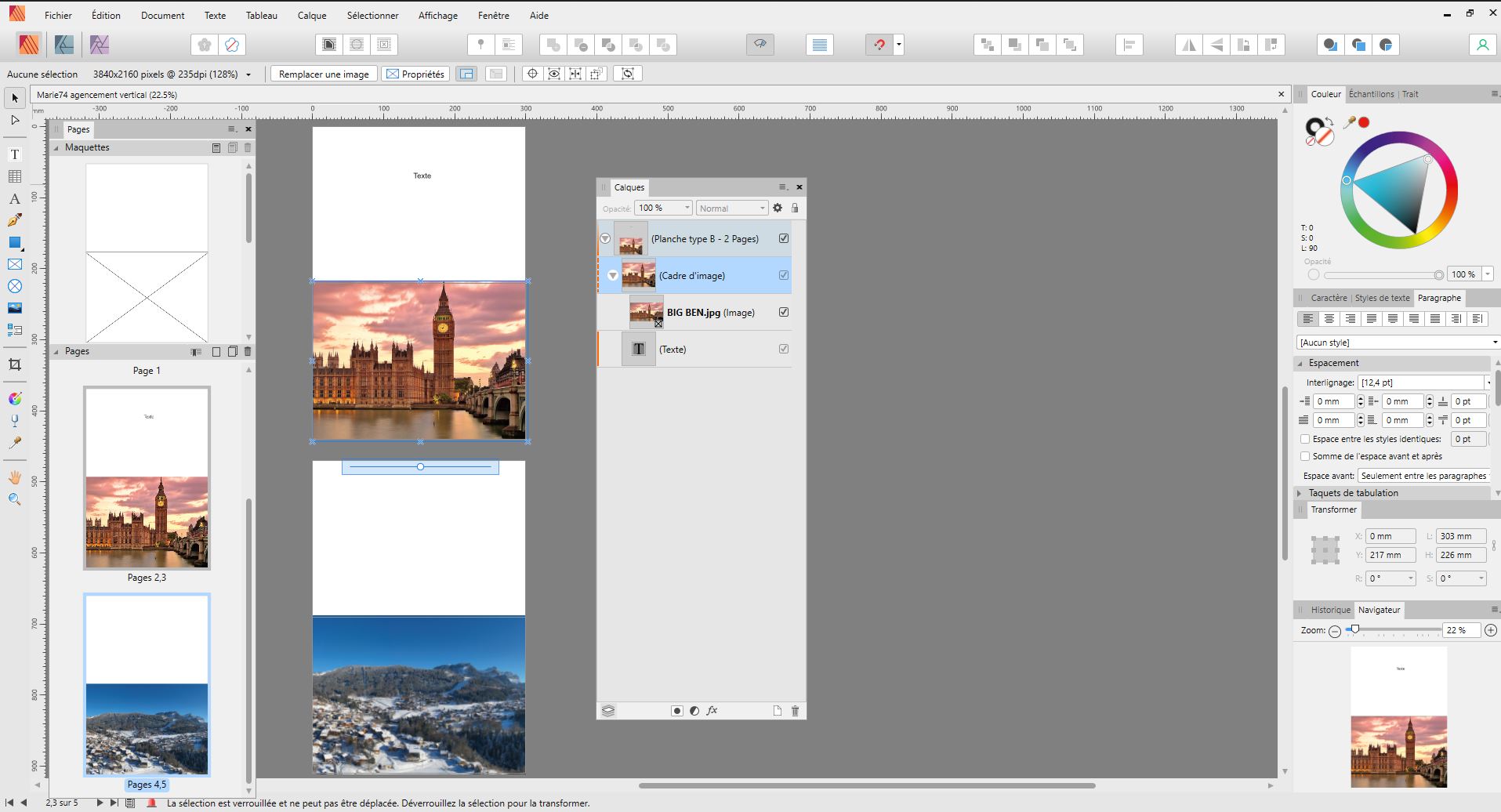This screenshot has height=812, width=1501.
Task: Click the Transformer width field L
Action: tap(1461, 536)
